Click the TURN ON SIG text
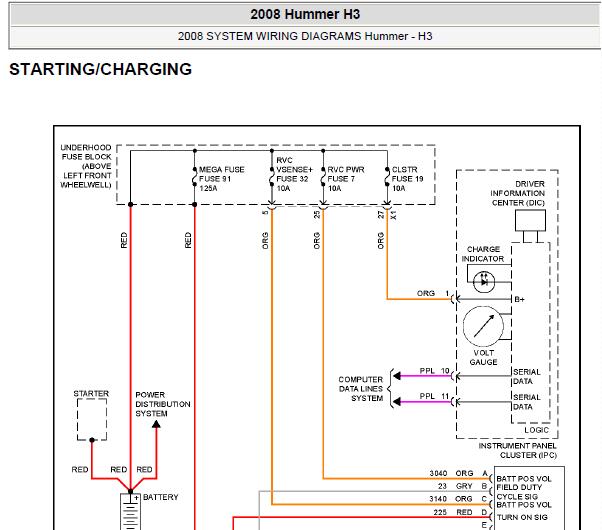This screenshot has width=602, height=530. [522, 518]
